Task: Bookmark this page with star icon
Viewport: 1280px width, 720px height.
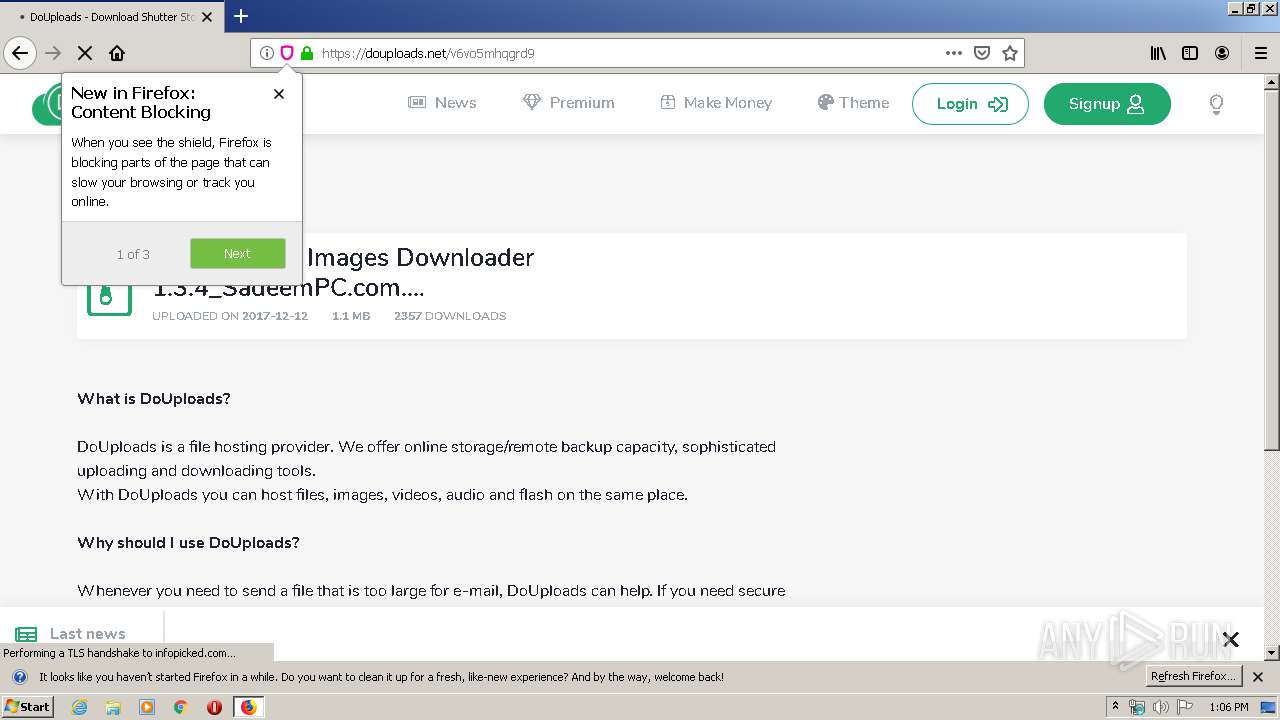Action: [1010, 53]
